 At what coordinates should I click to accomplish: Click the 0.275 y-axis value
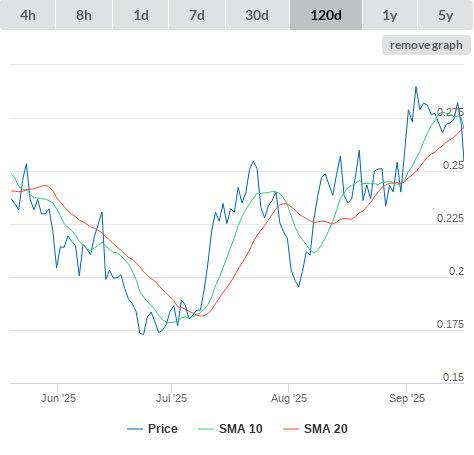pyautogui.click(x=450, y=112)
